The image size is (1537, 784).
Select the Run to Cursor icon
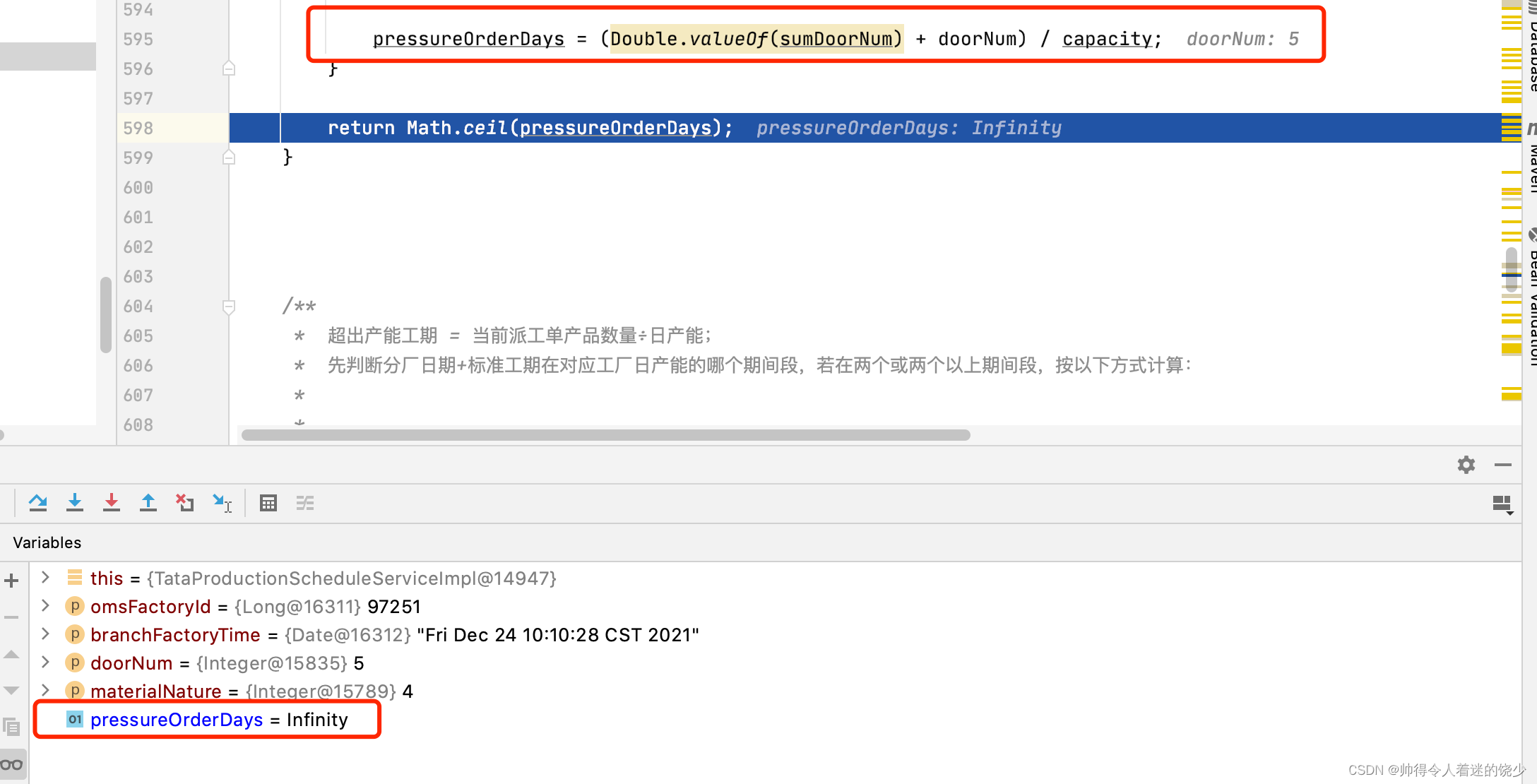[222, 502]
